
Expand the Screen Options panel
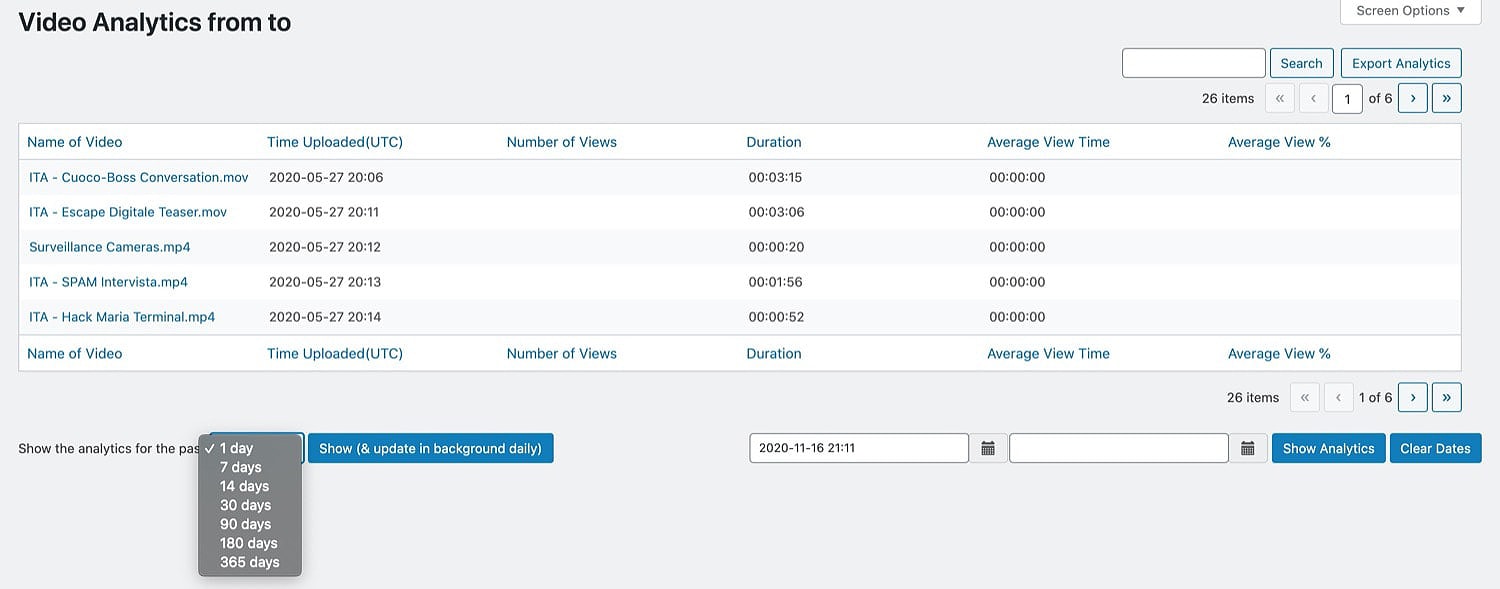(1410, 11)
